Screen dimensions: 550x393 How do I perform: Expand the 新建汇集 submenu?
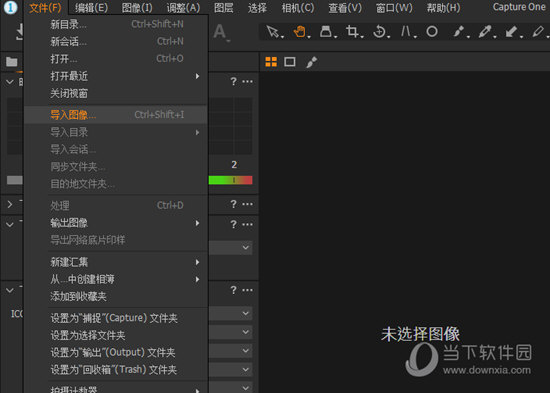pyautogui.click(x=116, y=262)
